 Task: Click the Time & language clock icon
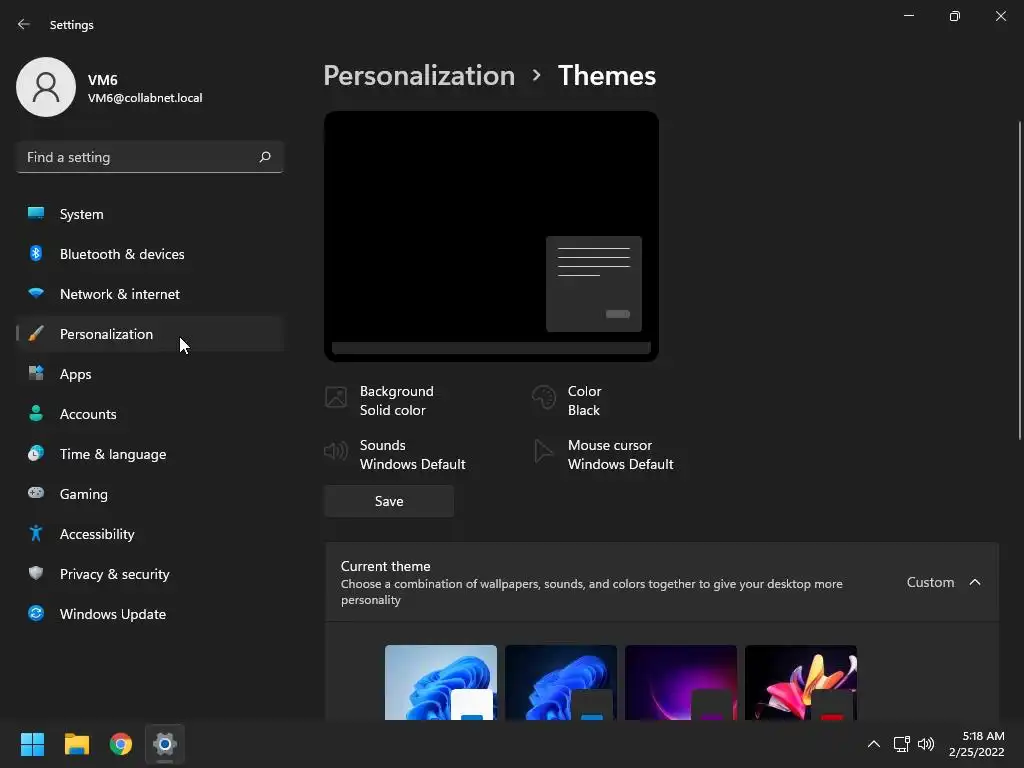(36, 453)
